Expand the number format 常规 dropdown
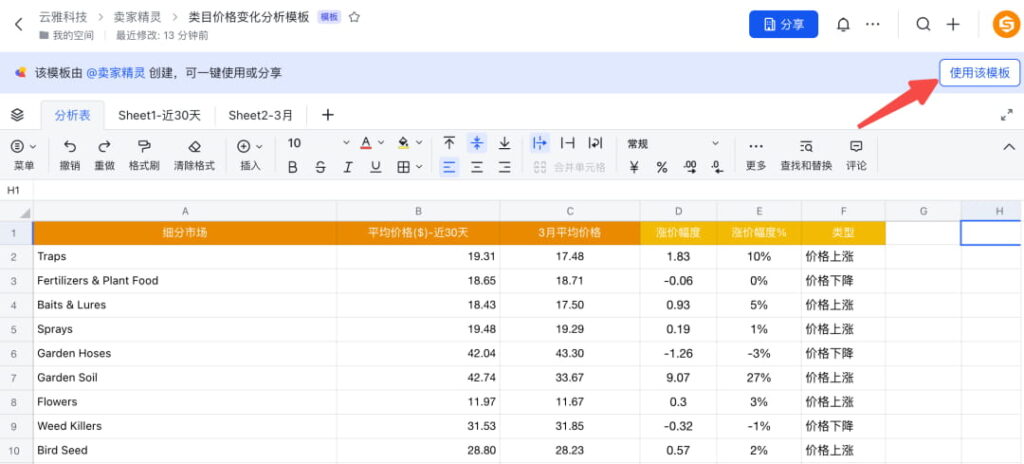The height and width of the screenshot is (464, 1024). point(715,143)
